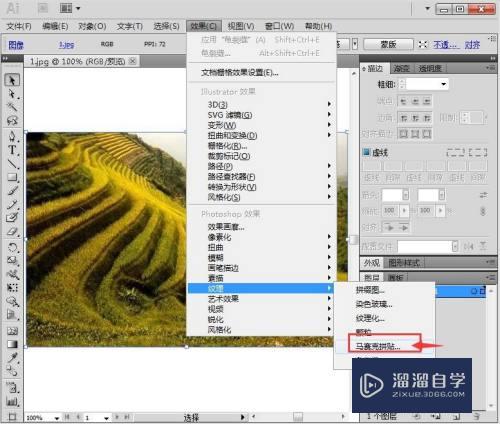The height and width of the screenshot is (424, 500).
Task: Select the Lasso tool
Action: tap(12, 120)
